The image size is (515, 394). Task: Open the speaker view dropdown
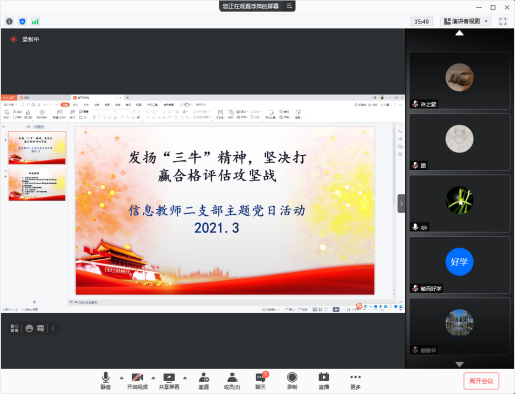[466, 21]
